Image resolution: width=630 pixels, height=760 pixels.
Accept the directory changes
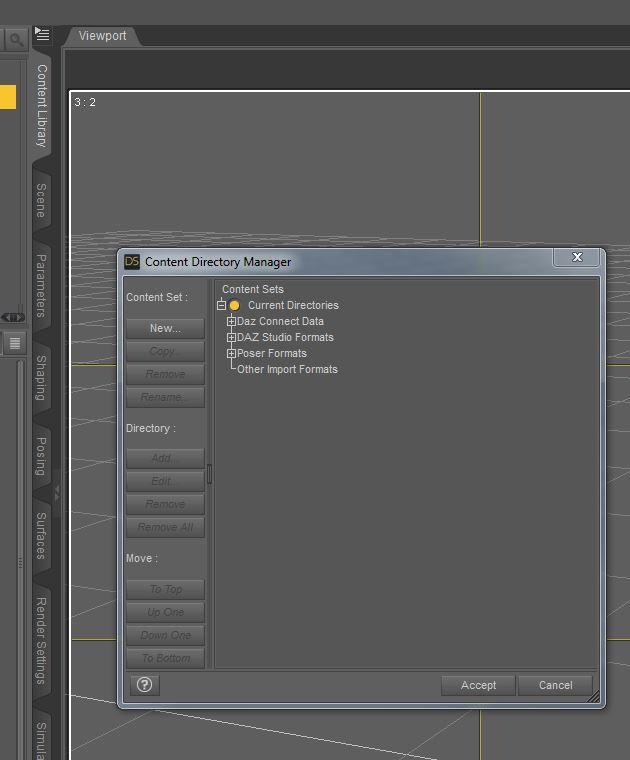[x=478, y=685]
